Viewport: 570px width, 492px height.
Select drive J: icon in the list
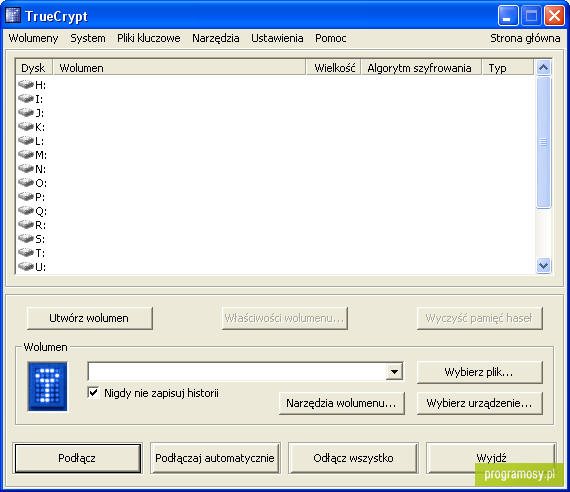26,113
